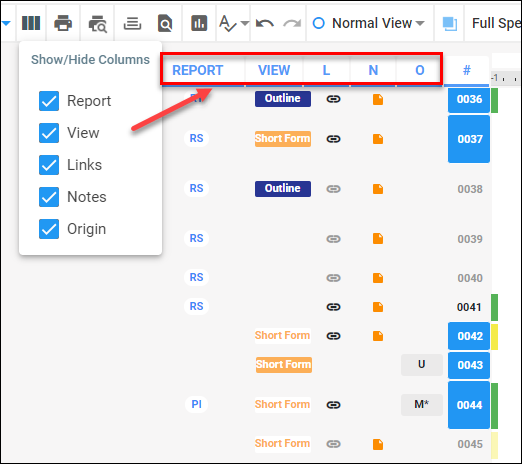Expand the Normal View dropdown
522x464 pixels.
coord(369,23)
